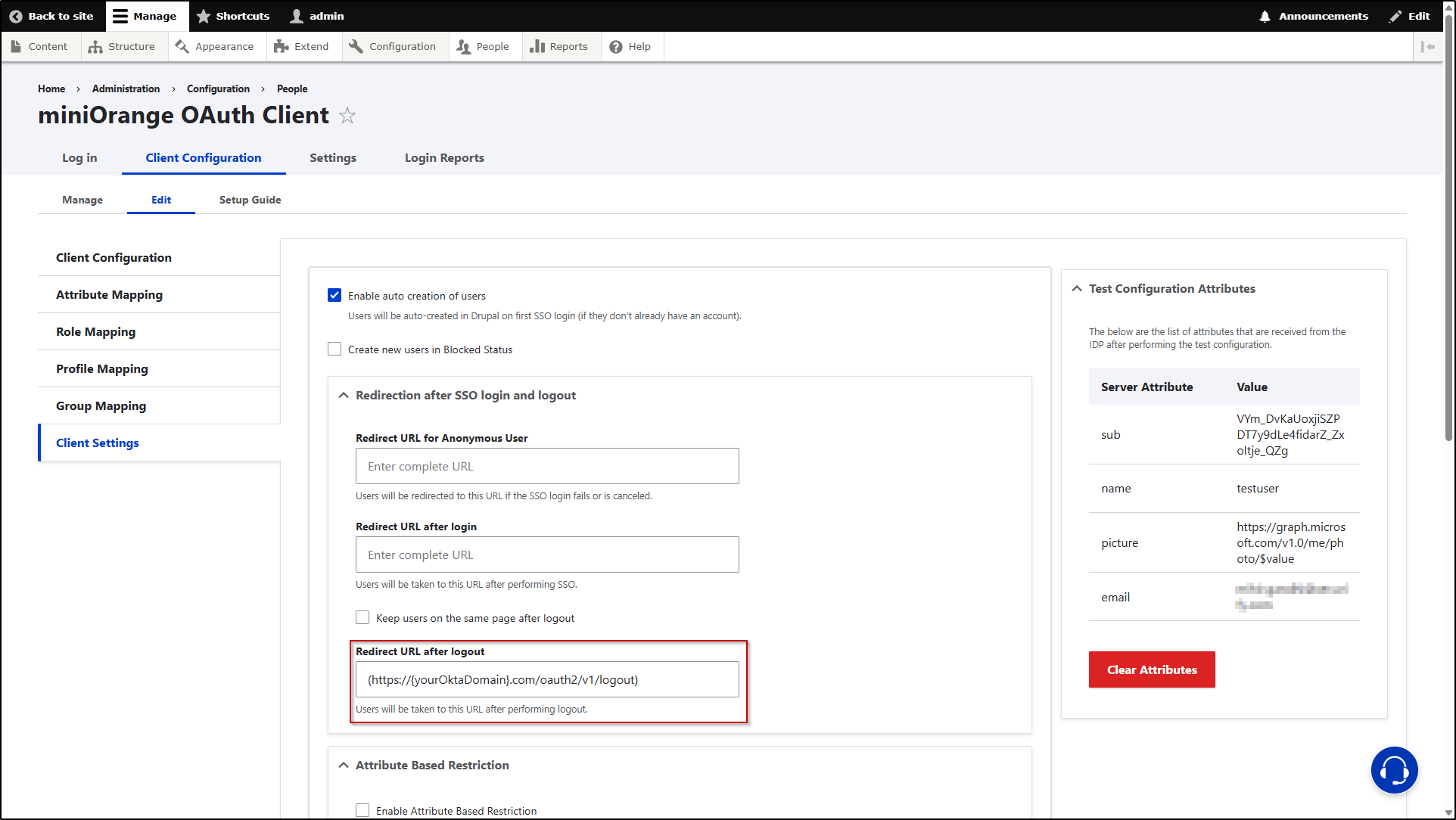The height and width of the screenshot is (820, 1456).
Task: Click the star favorite icon beside title
Action: 347,116
